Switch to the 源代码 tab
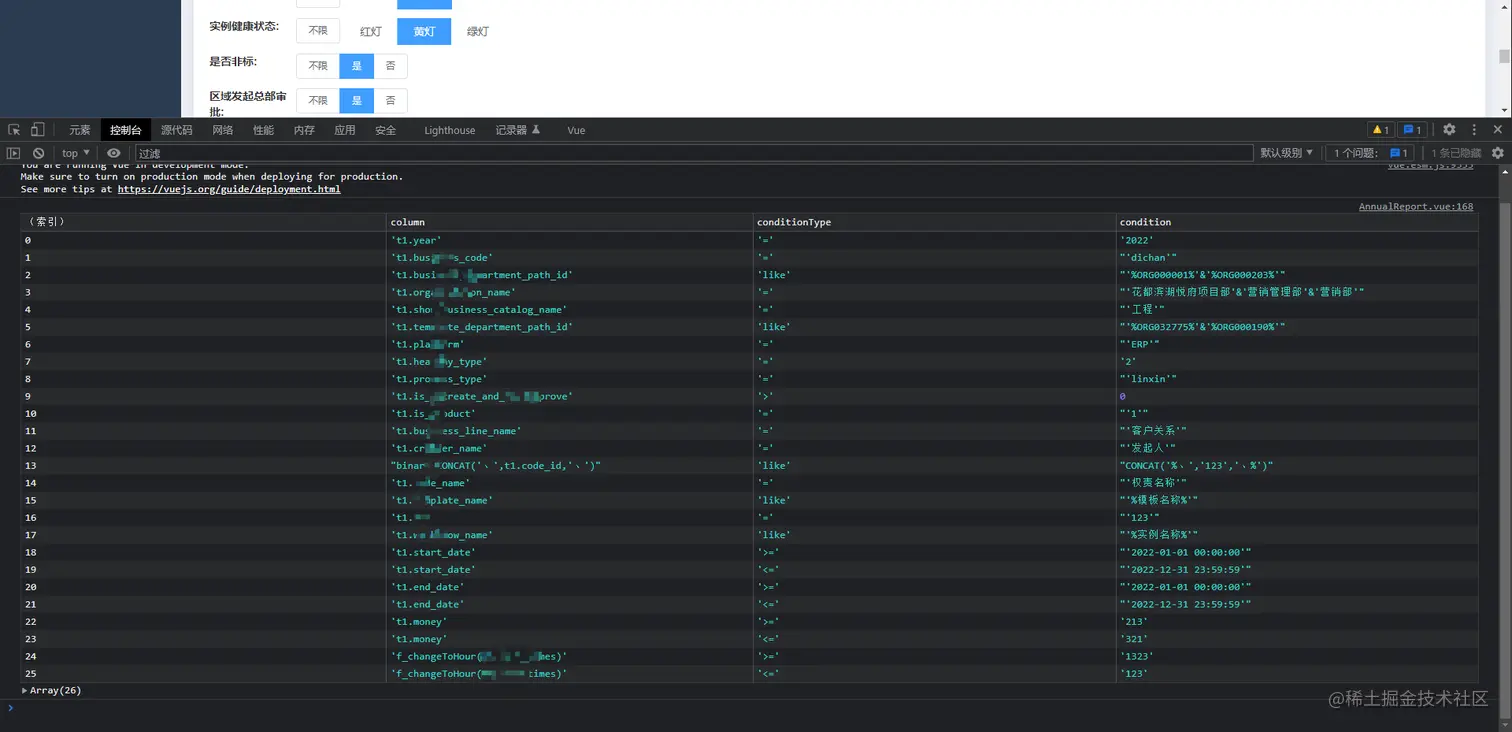The image size is (1512, 732). [x=176, y=130]
